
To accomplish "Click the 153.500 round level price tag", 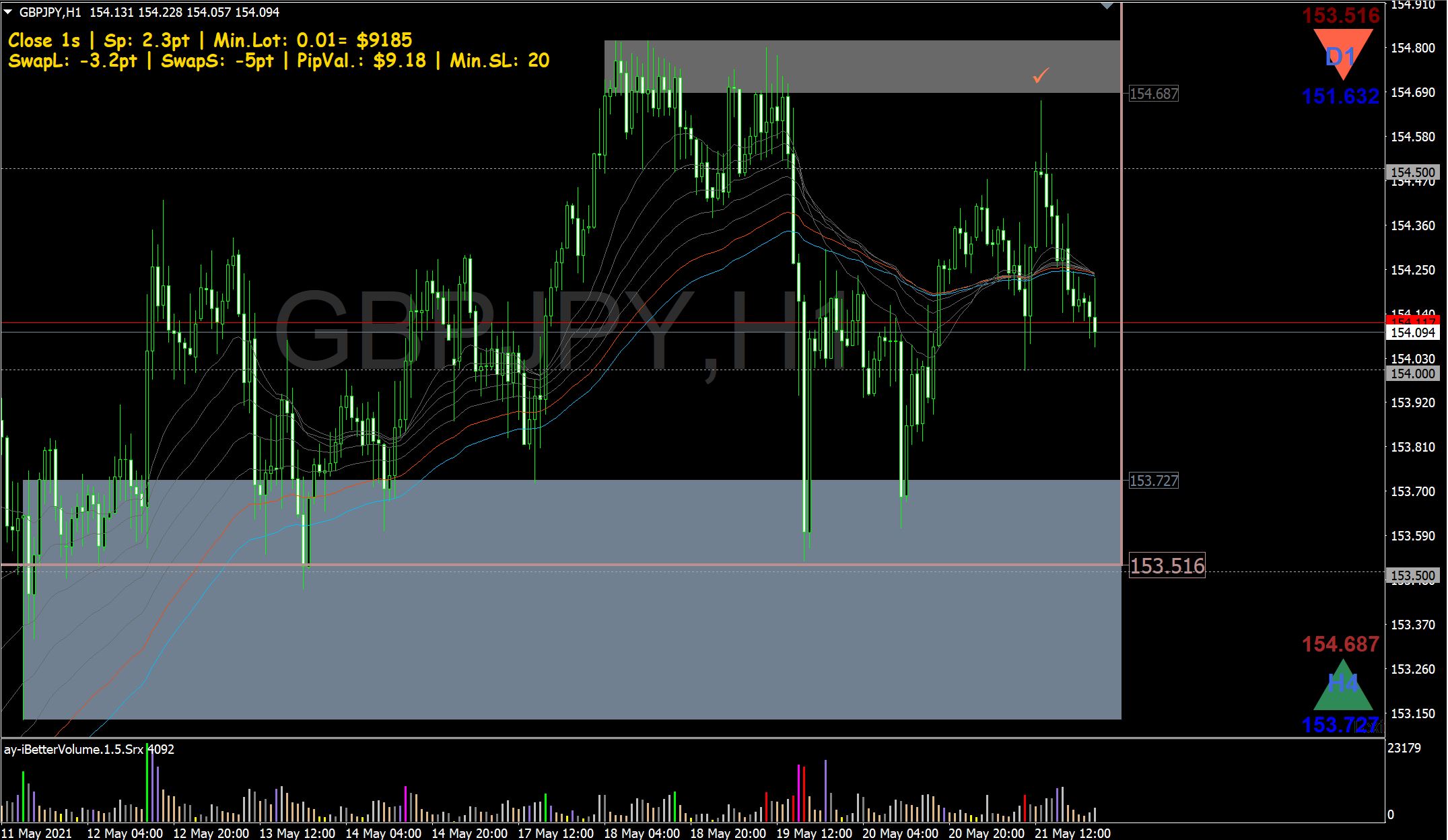I will [1413, 575].
